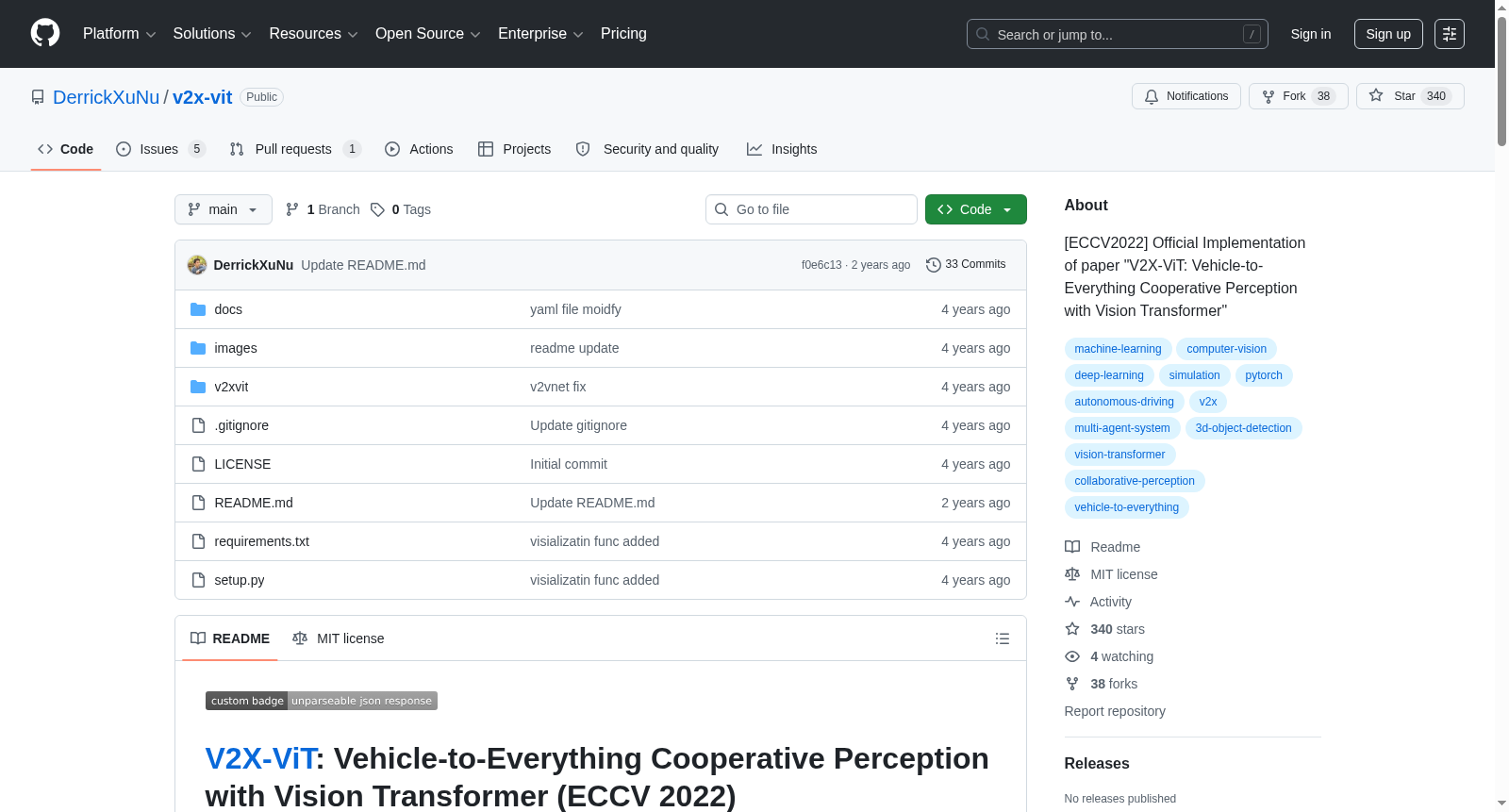Open the Projects tab
The width and height of the screenshot is (1509, 812).
(x=514, y=149)
